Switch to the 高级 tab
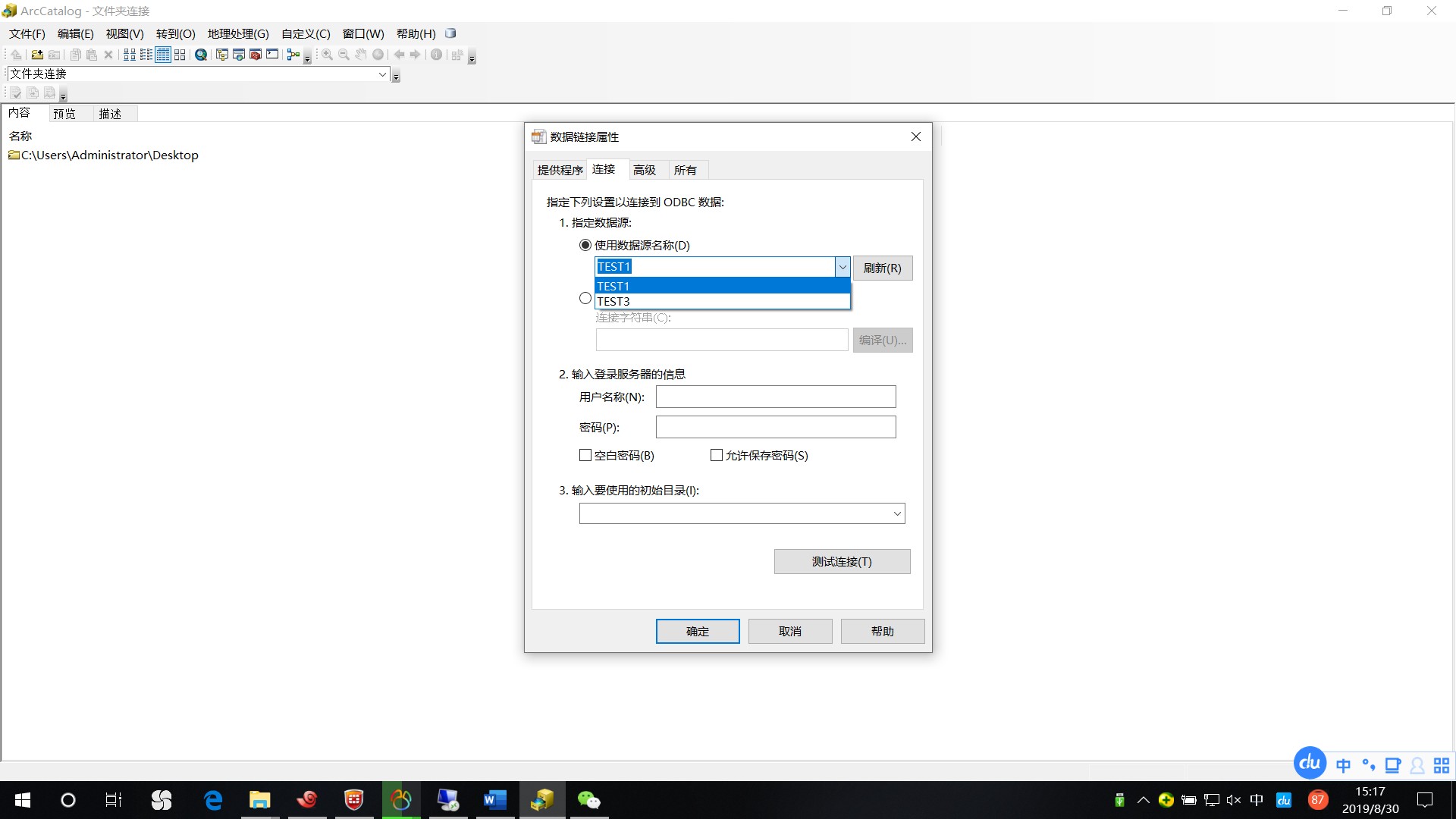Image resolution: width=1456 pixels, height=819 pixels. click(646, 169)
